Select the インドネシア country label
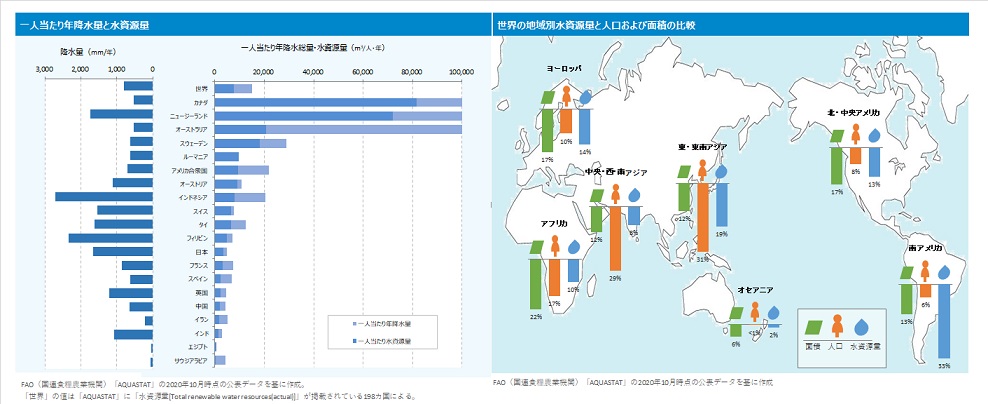 [x=194, y=197]
